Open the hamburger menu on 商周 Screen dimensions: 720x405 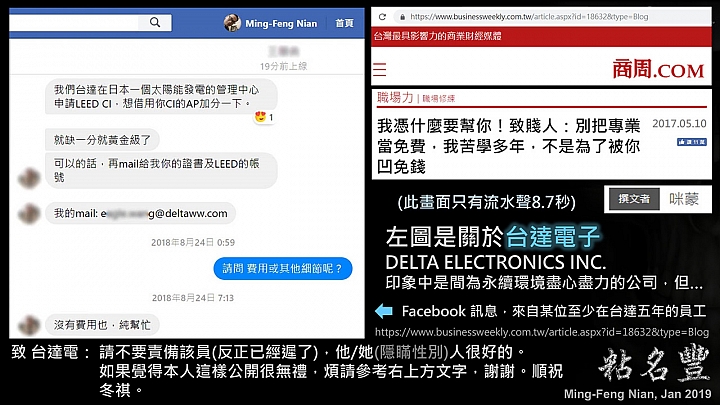[x=380, y=69]
